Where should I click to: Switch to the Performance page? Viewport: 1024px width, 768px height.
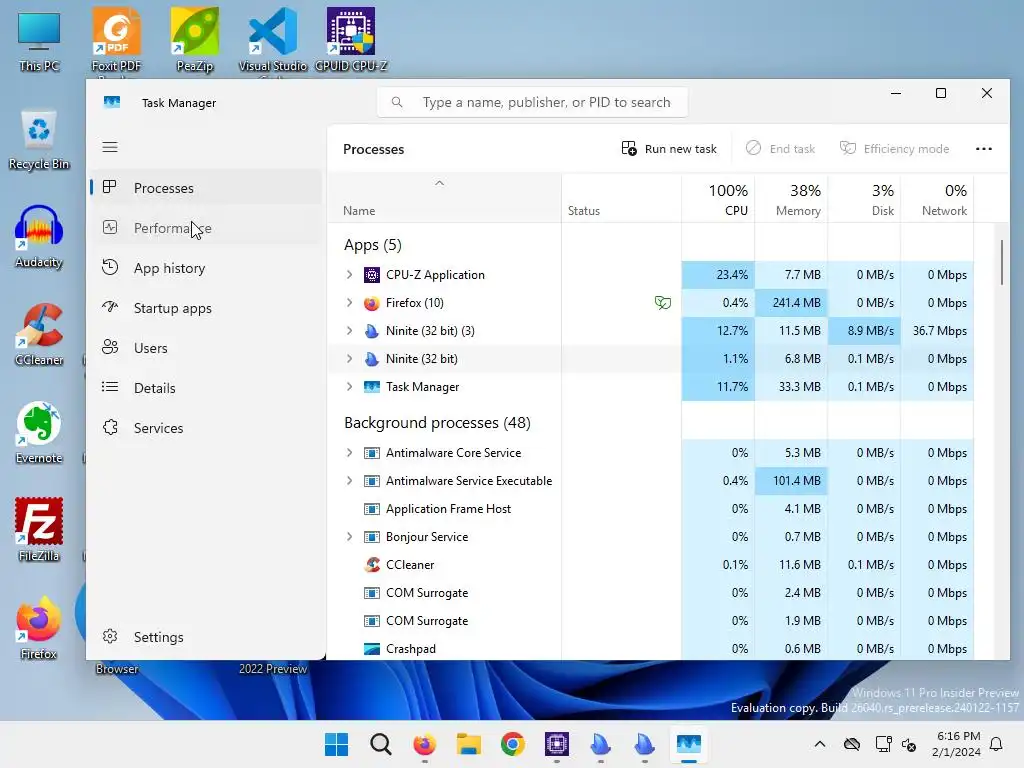tap(206, 228)
